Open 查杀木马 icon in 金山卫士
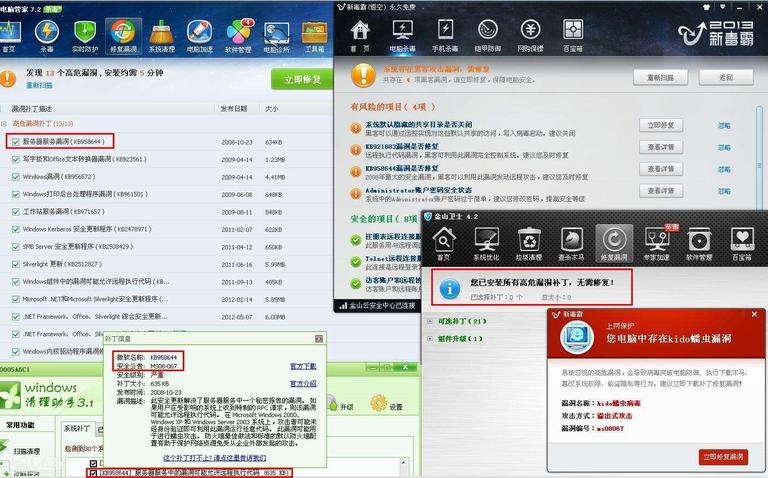Viewport: 768px width, 478px height. (571, 245)
